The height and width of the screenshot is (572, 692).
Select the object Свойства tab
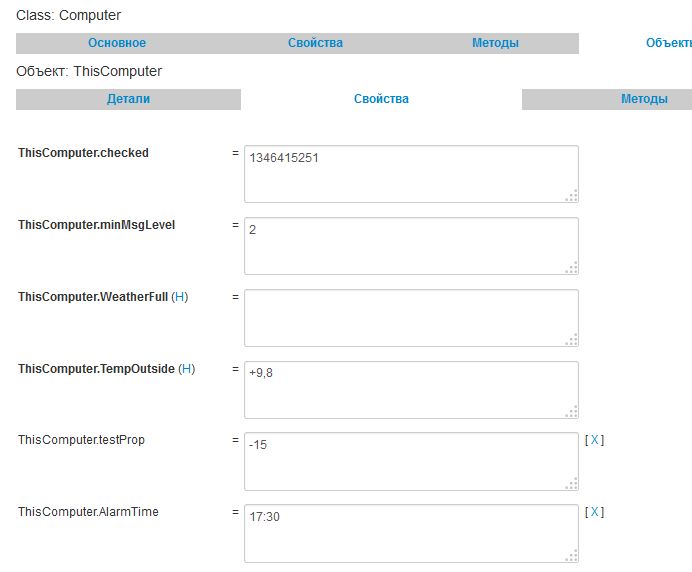click(381, 99)
